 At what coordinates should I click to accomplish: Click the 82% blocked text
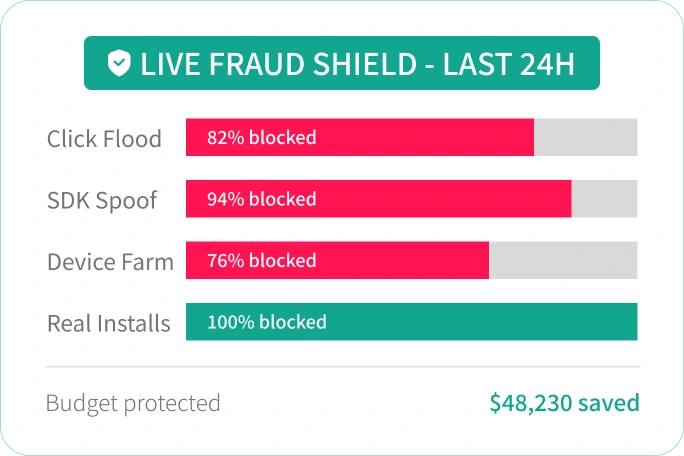[x=262, y=137]
